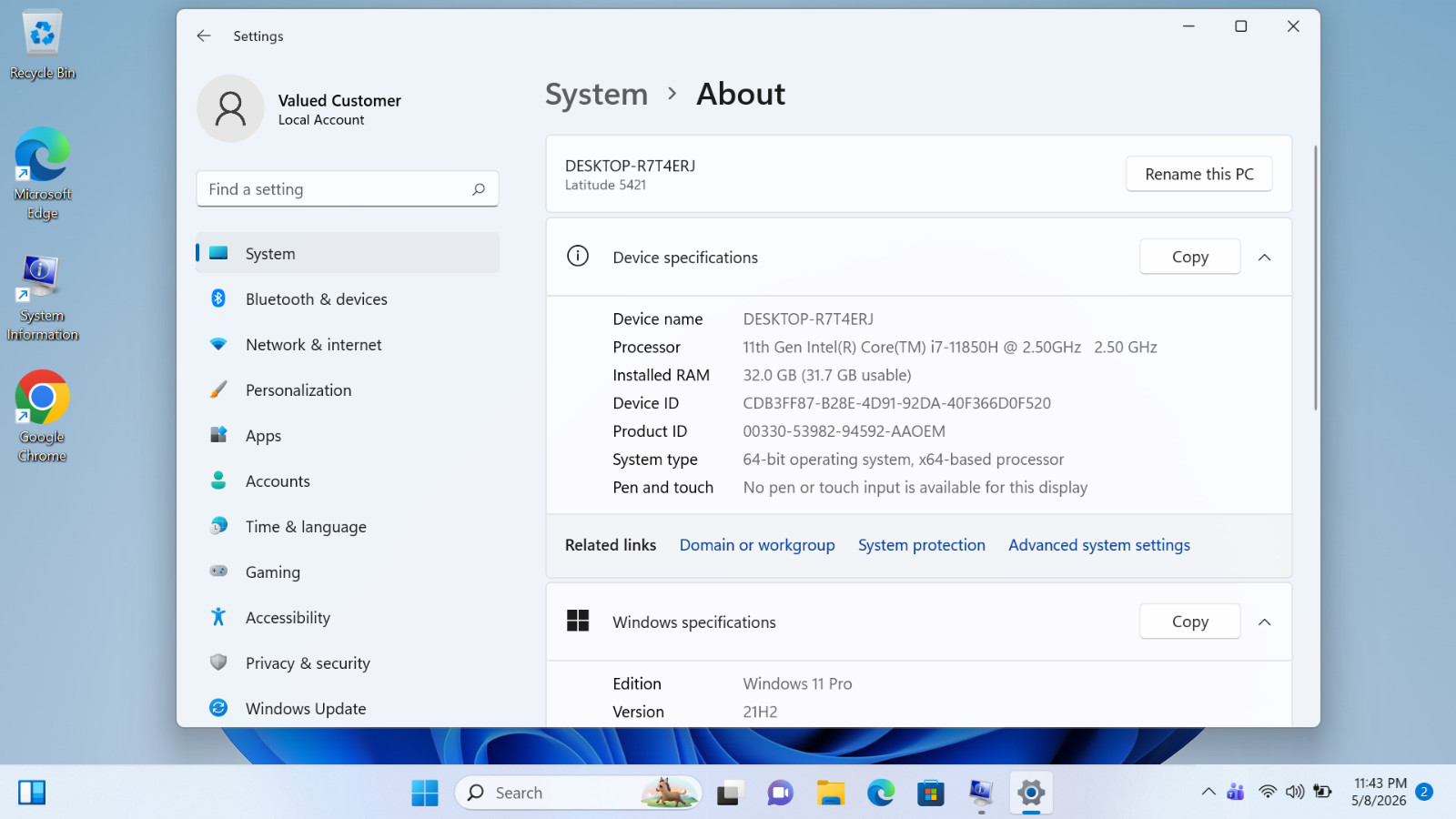This screenshot has width=1456, height=819.
Task: Click the back arrow in Settings
Action: point(204,35)
